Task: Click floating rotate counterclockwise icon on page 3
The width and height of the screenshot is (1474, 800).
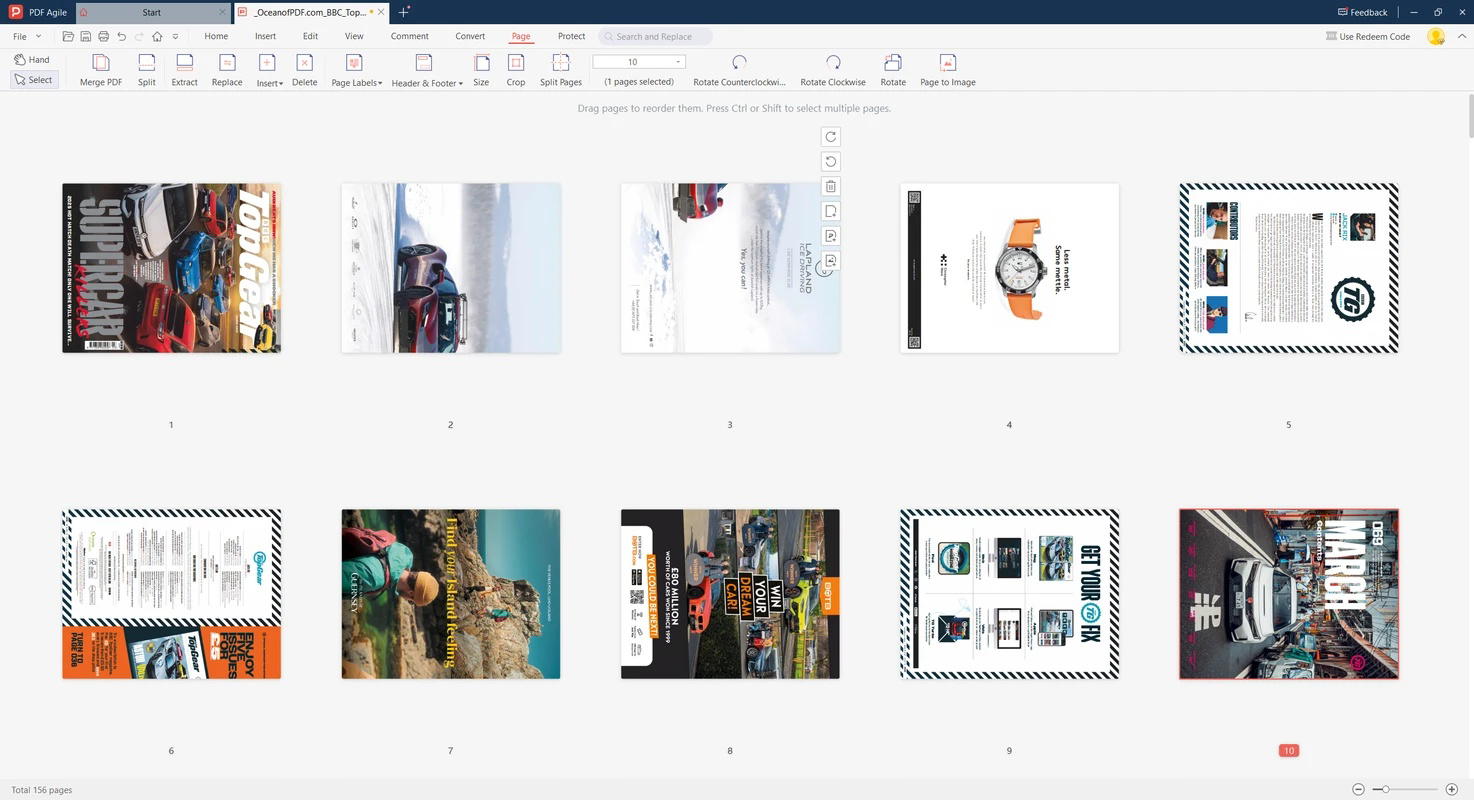Action: (830, 161)
